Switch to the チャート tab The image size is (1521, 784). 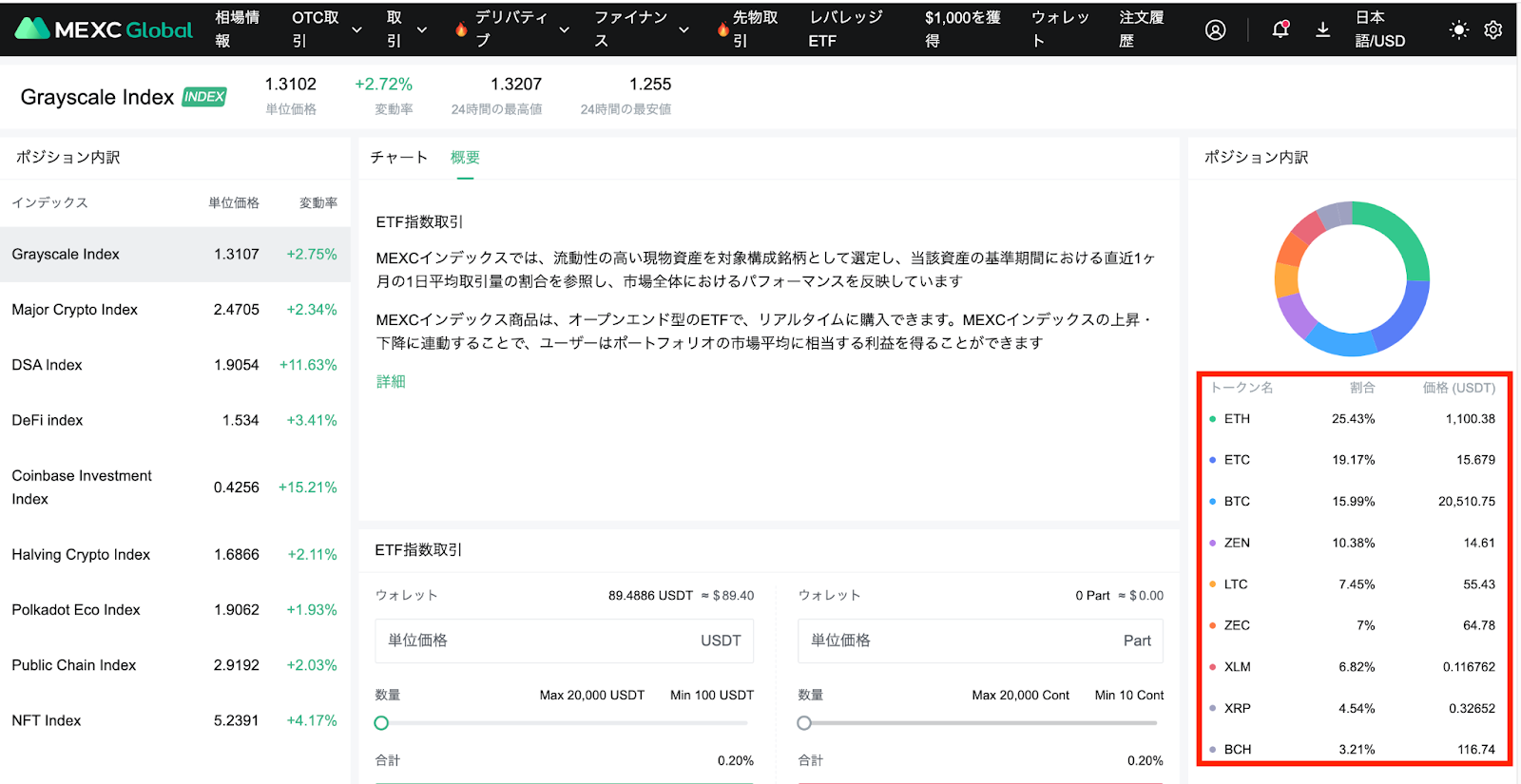point(398,157)
